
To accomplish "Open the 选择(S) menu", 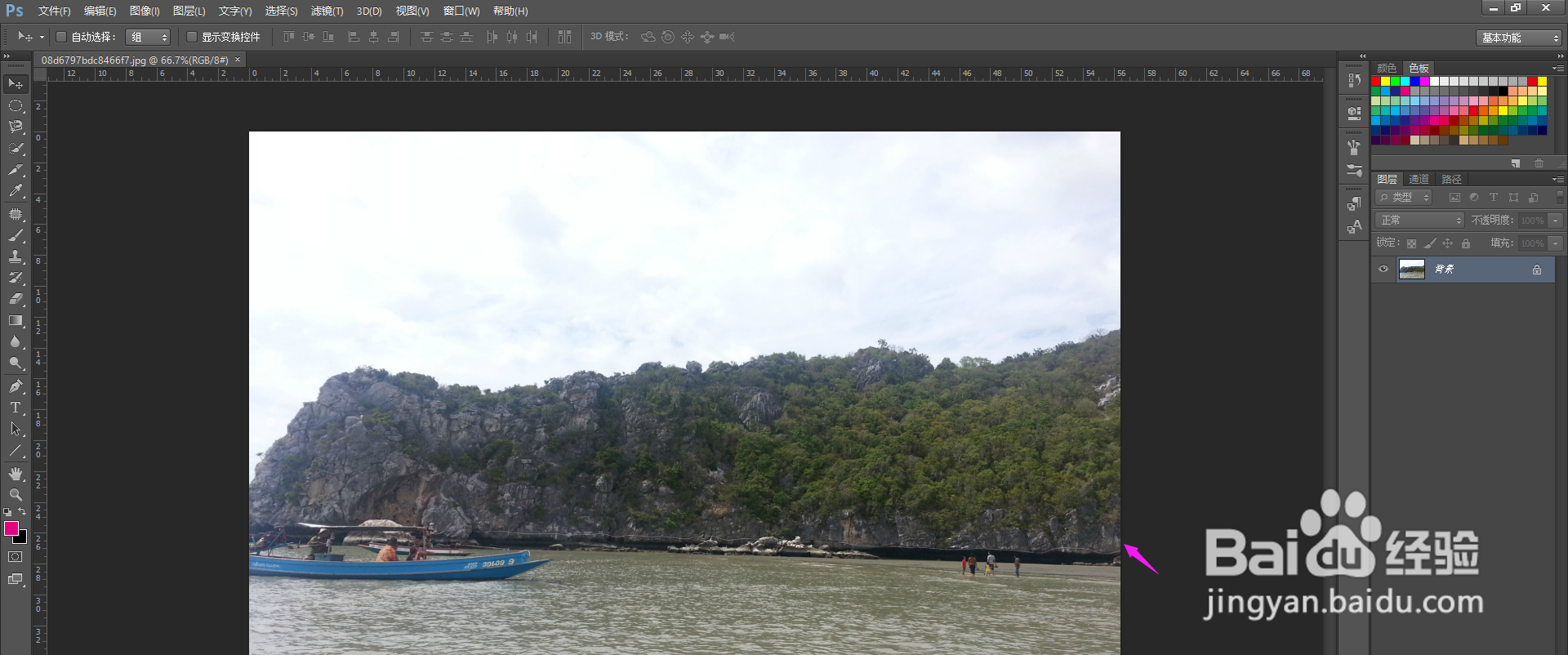I will pos(281,11).
